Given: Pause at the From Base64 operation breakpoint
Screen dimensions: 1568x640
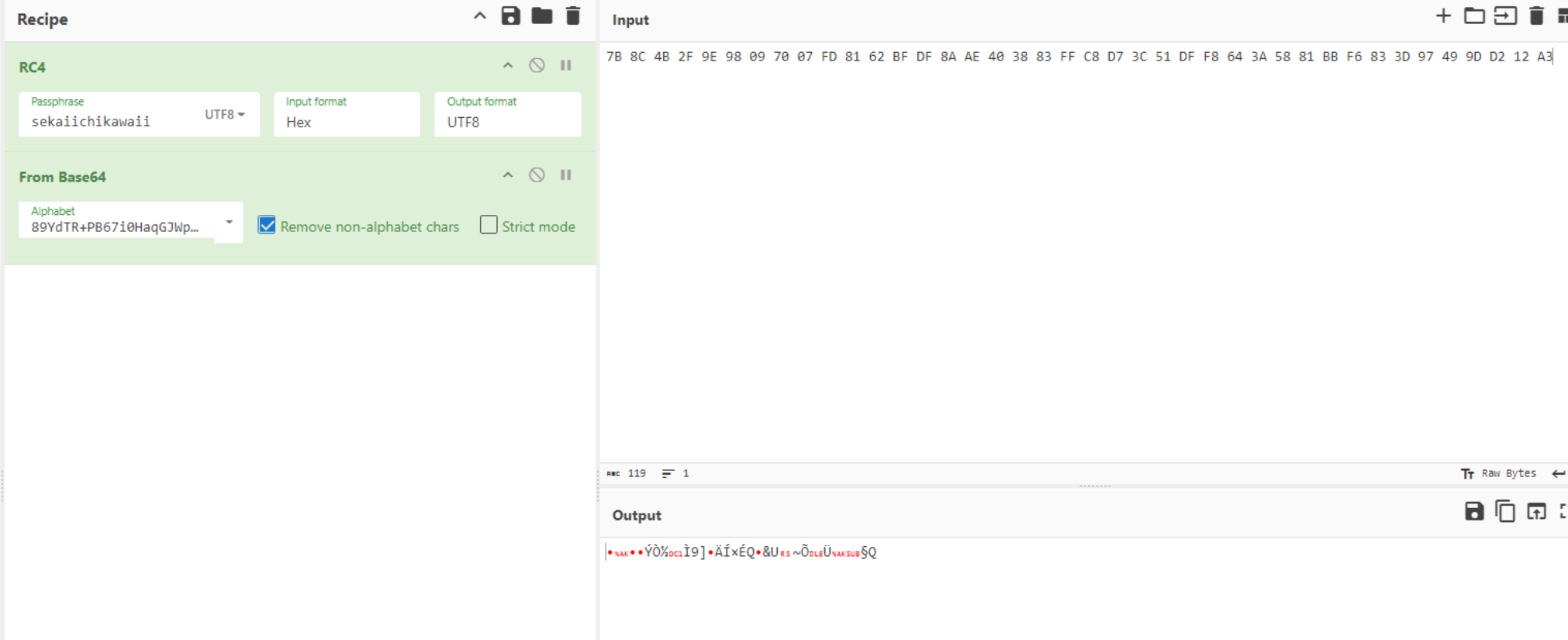Looking at the screenshot, I should 566,175.
